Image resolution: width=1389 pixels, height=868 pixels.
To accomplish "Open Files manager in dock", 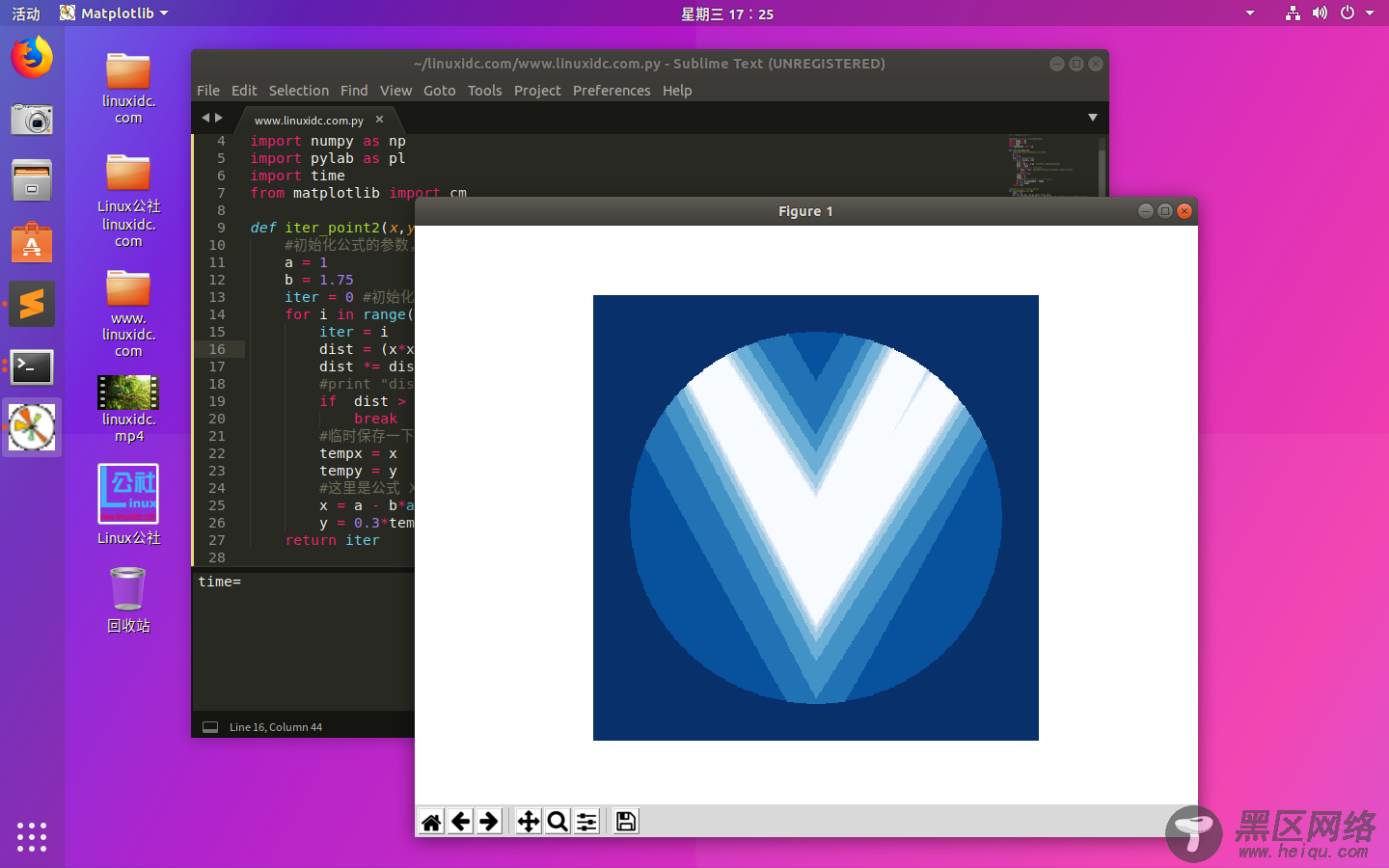I will point(32,180).
